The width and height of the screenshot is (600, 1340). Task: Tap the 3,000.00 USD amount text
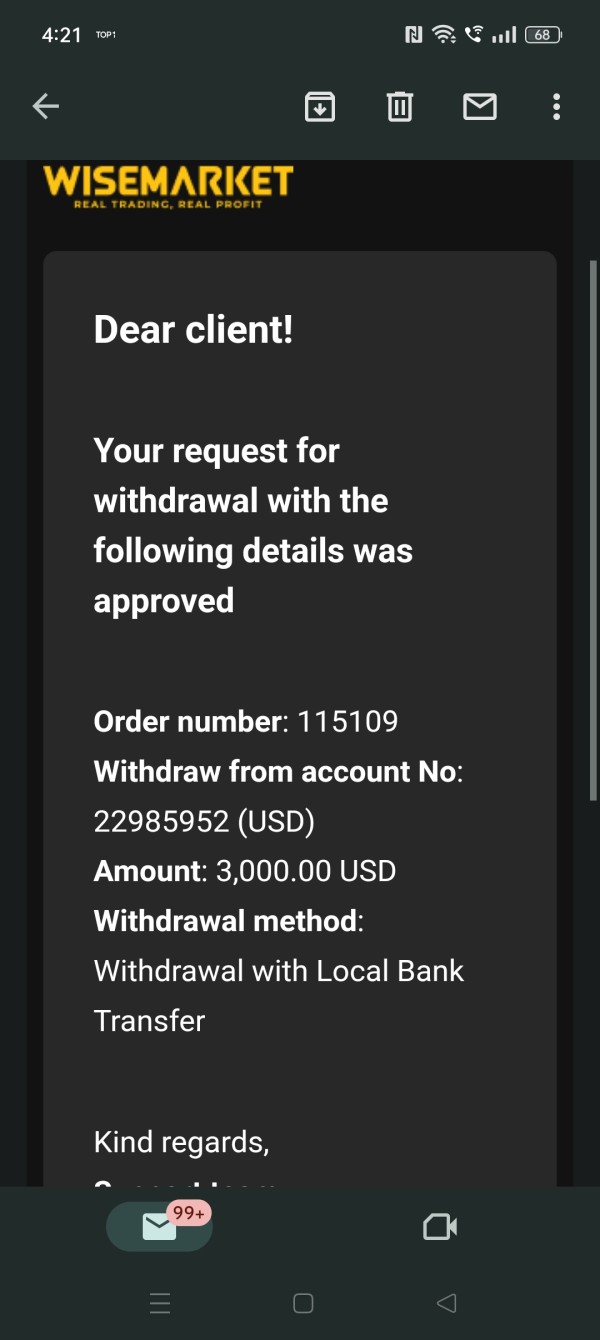pos(306,871)
